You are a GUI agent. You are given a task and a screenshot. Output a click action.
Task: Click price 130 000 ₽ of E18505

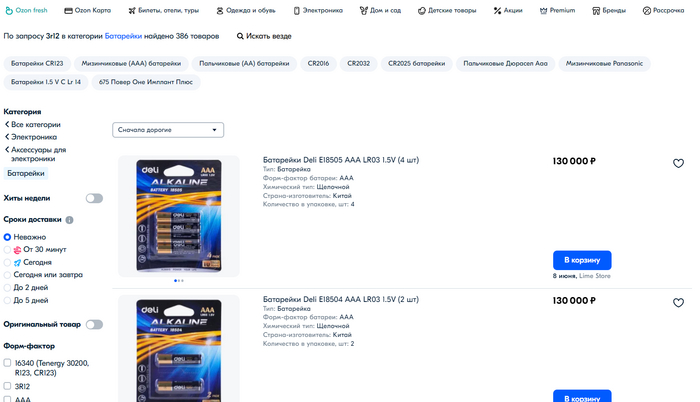(574, 161)
